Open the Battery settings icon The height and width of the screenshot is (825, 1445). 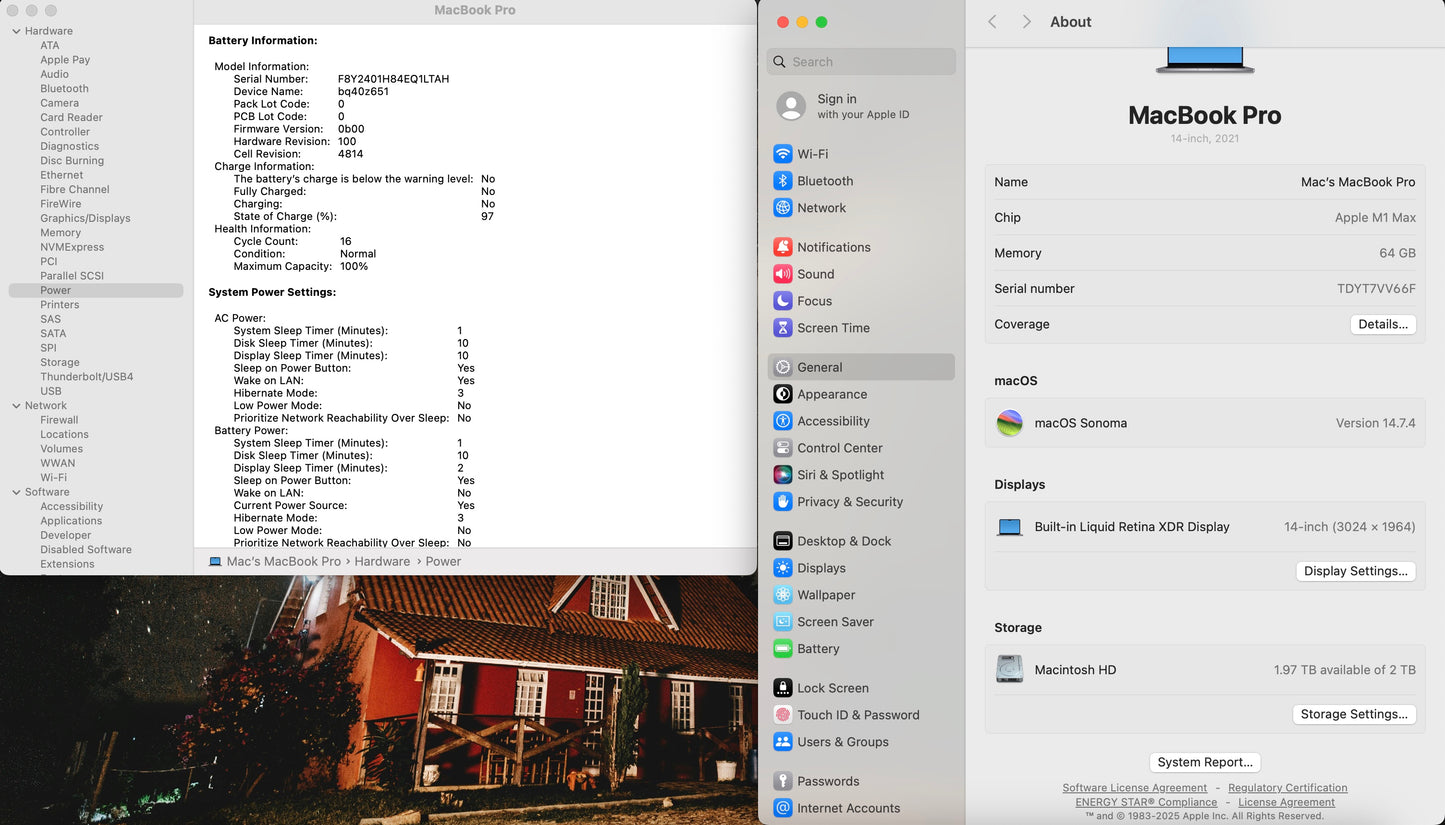(x=783, y=649)
